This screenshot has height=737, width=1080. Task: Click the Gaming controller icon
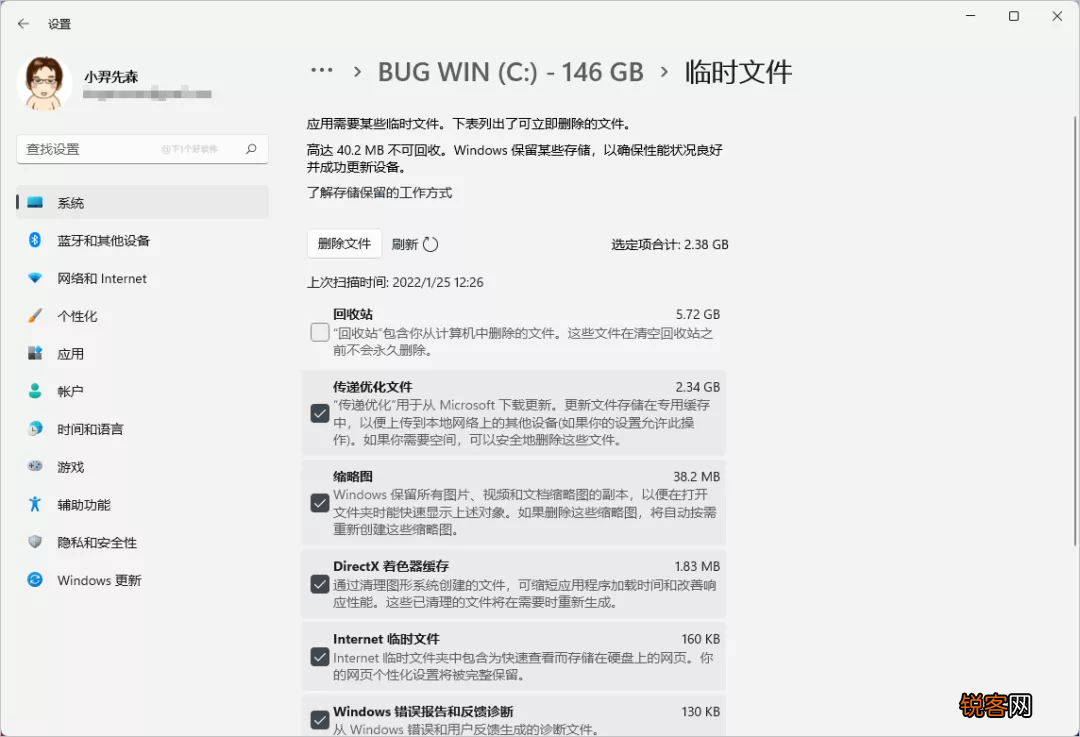(x=35, y=466)
